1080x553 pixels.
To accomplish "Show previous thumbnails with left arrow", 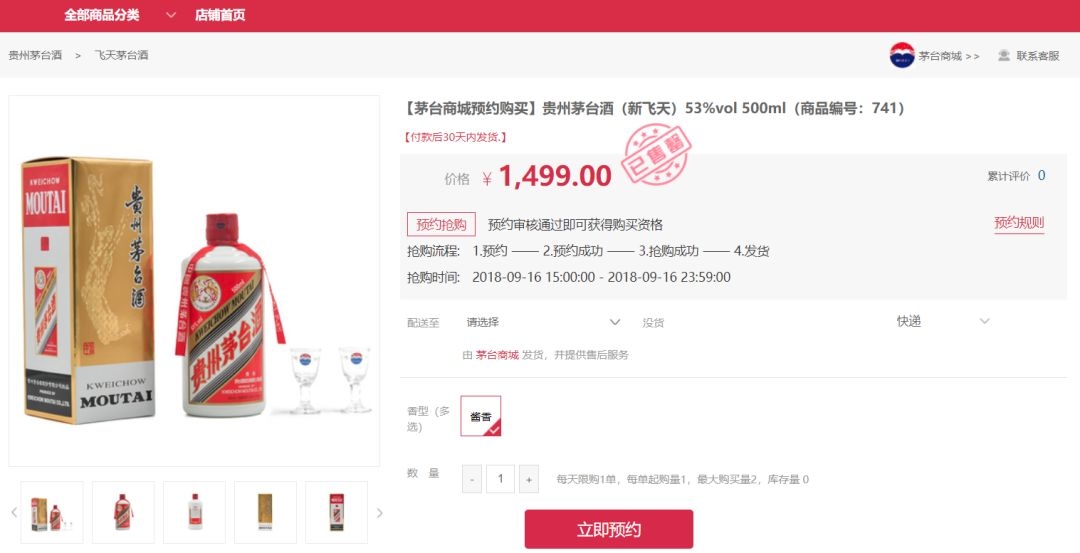I will [x=14, y=512].
